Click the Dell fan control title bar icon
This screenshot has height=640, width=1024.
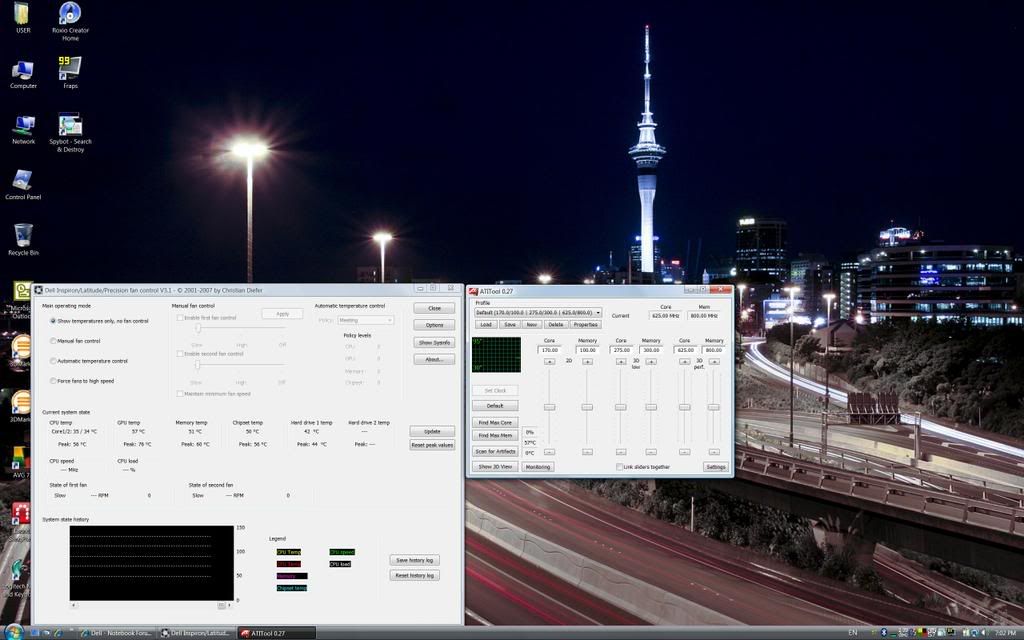tap(39, 290)
